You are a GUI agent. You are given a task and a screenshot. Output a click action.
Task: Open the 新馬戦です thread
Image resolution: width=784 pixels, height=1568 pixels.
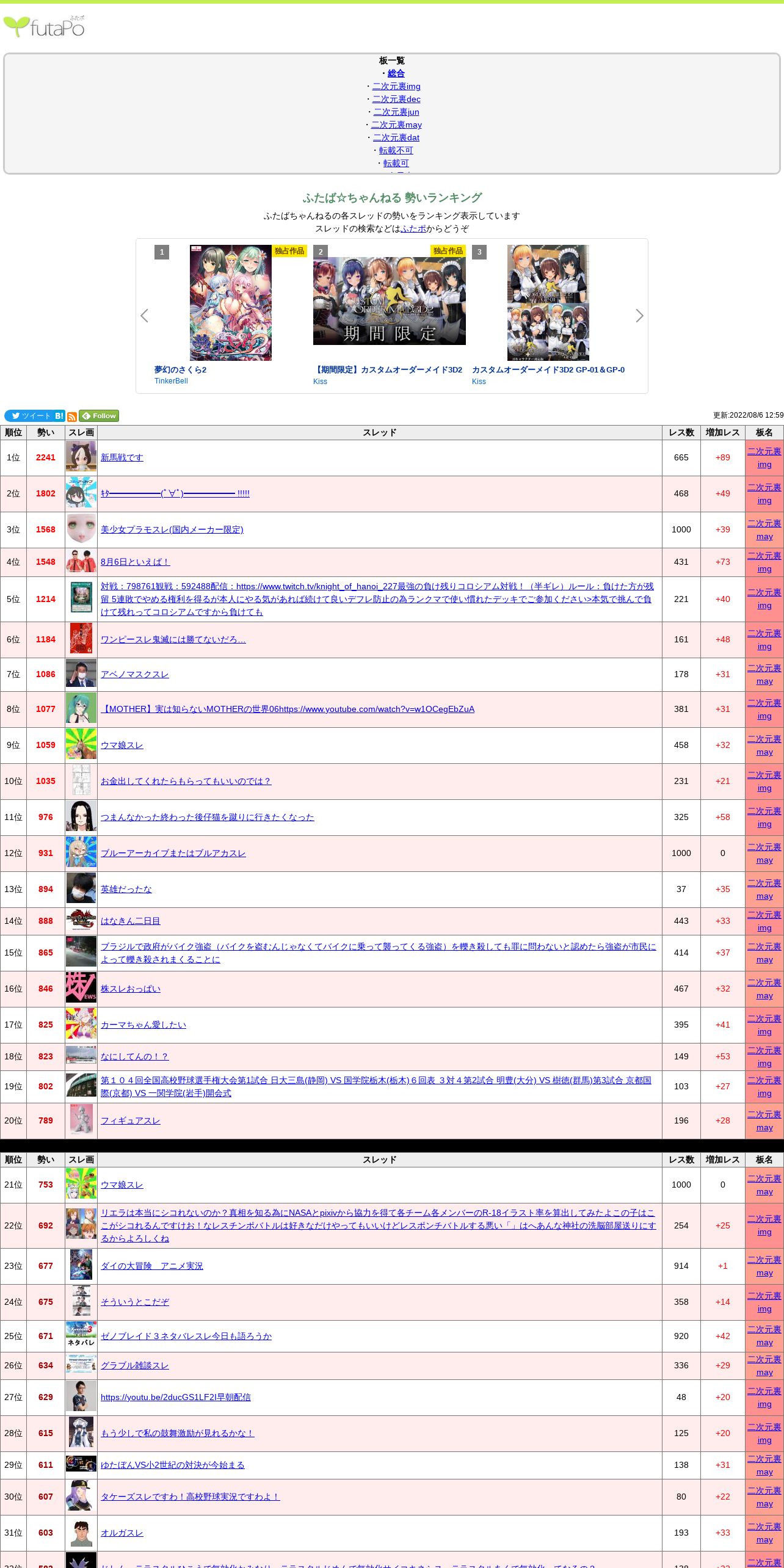122,457
